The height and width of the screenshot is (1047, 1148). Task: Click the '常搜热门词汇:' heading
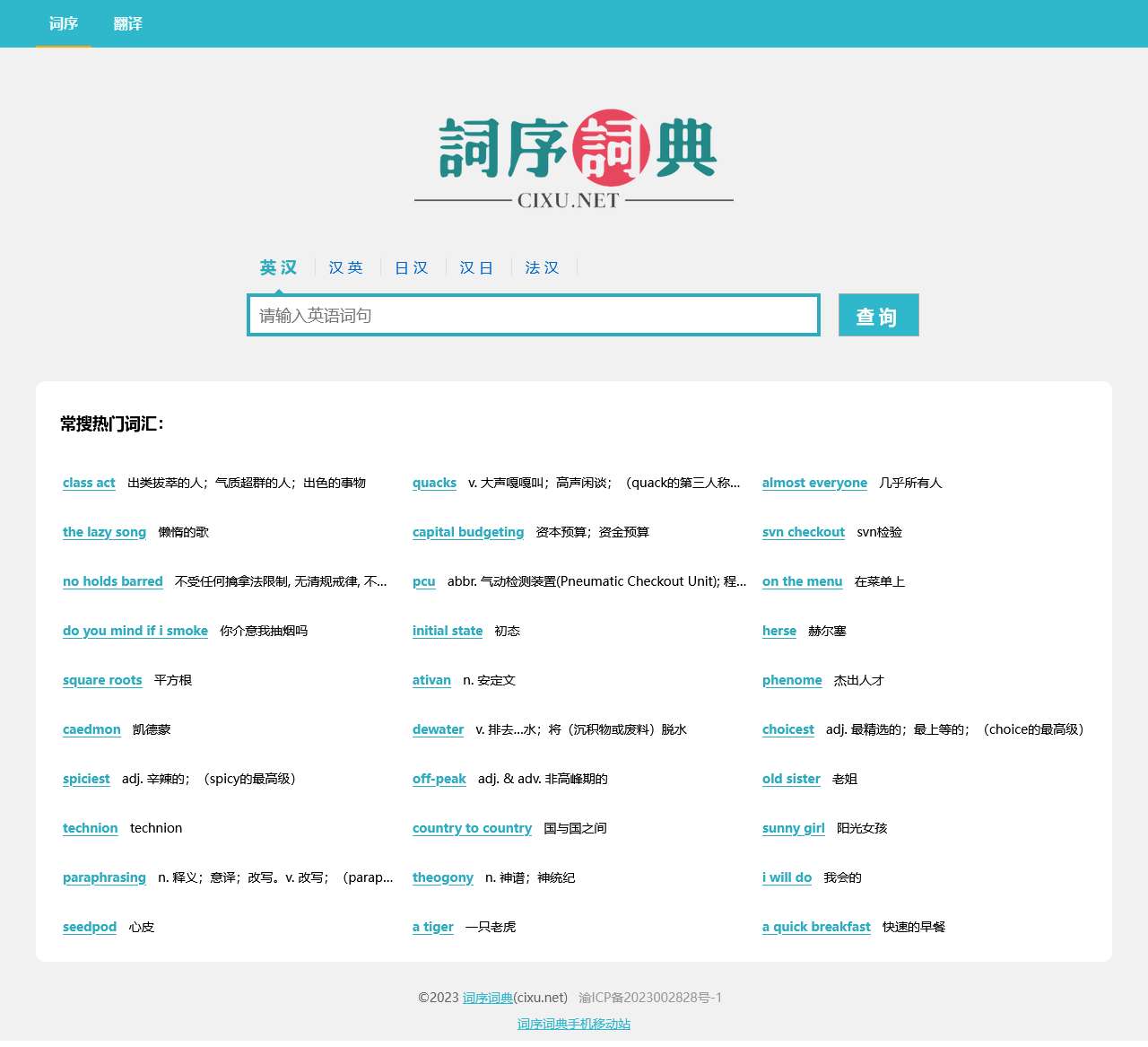pos(112,423)
